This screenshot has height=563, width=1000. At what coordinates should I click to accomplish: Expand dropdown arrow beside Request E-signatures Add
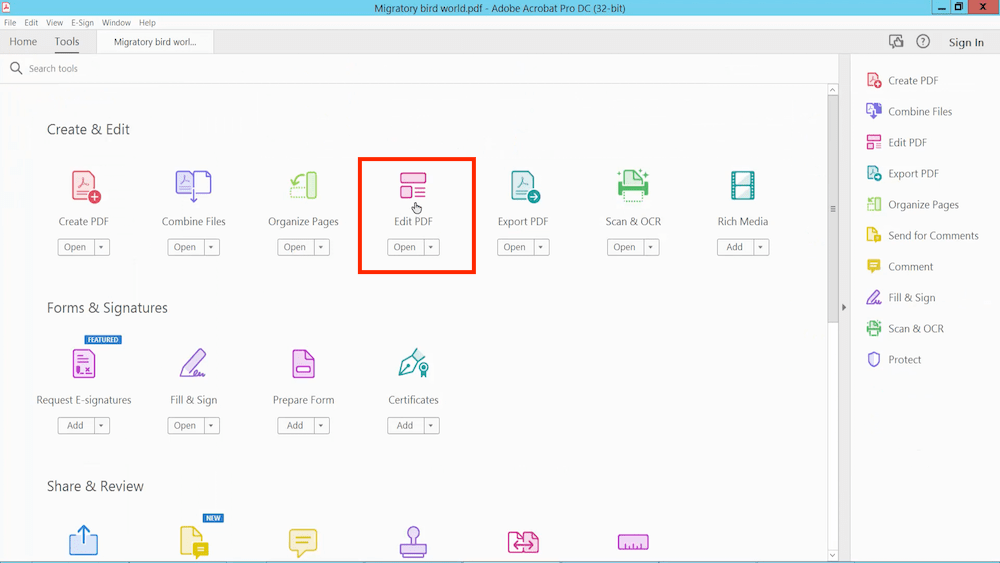click(x=102, y=425)
